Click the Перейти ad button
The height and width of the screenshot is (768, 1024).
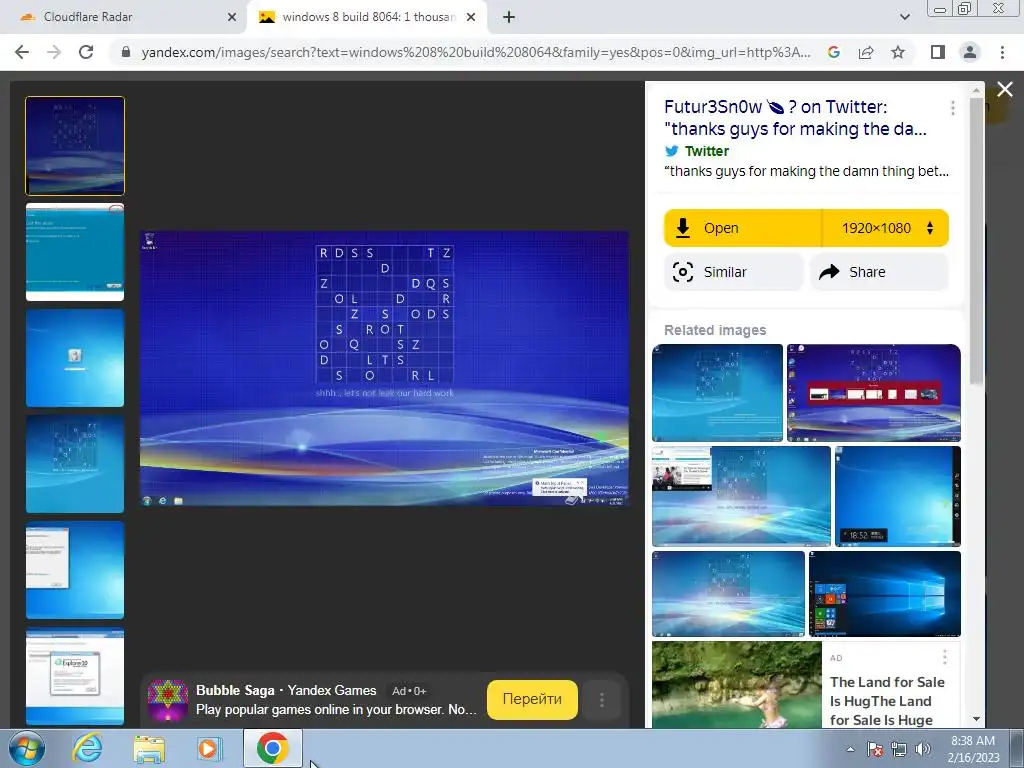point(532,699)
